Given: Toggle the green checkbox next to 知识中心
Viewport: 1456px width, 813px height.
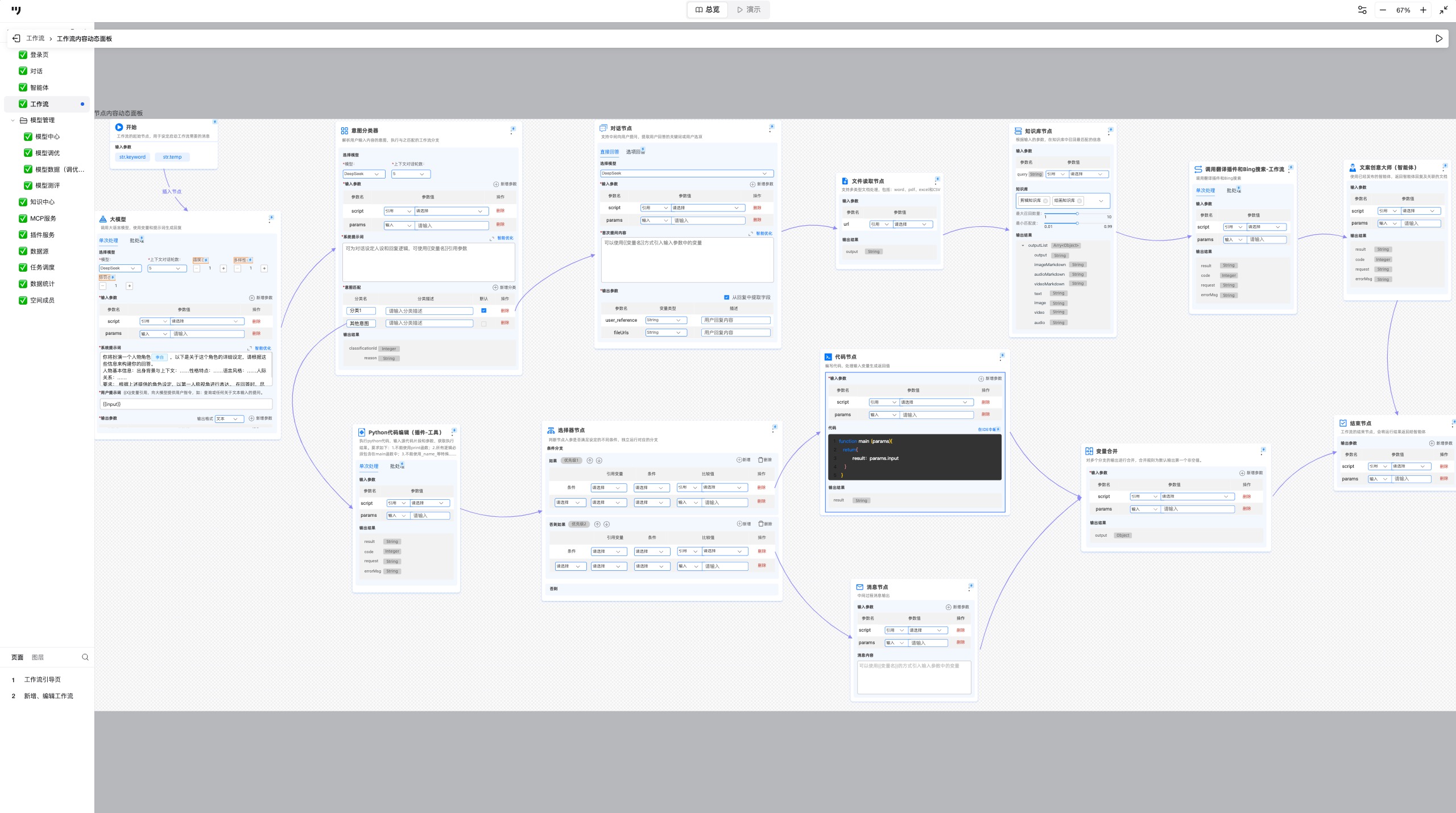Looking at the screenshot, I should click(x=23, y=202).
